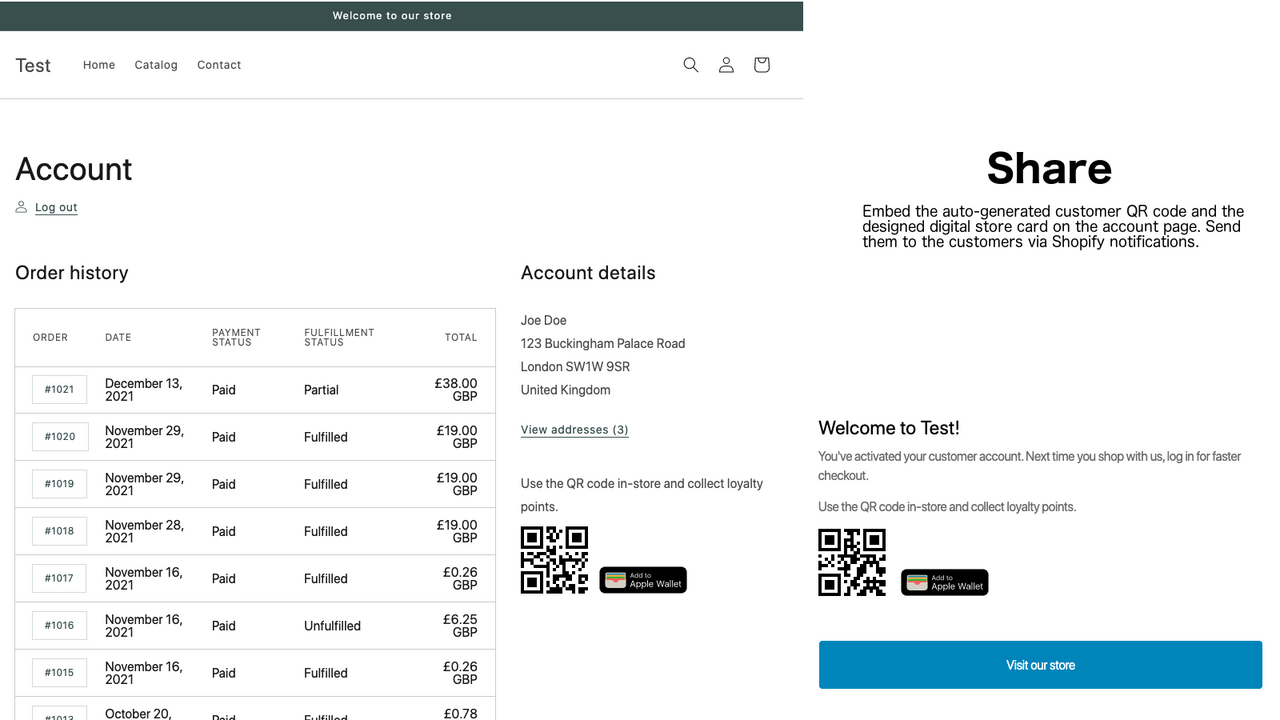This screenshot has height=720, width=1280.
Task: Open order #1019 details
Action: [x=59, y=483]
